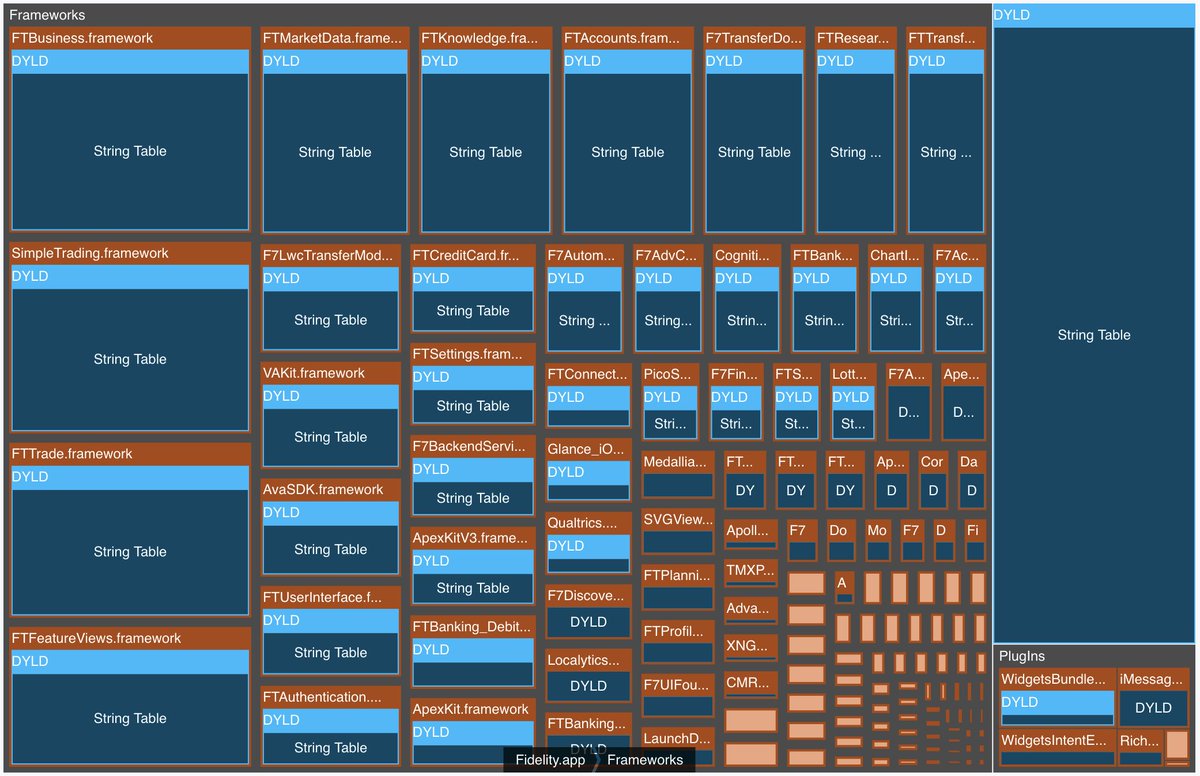Open the FTConnect... framework header
This screenshot has width=1200, height=776.
(x=589, y=374)
